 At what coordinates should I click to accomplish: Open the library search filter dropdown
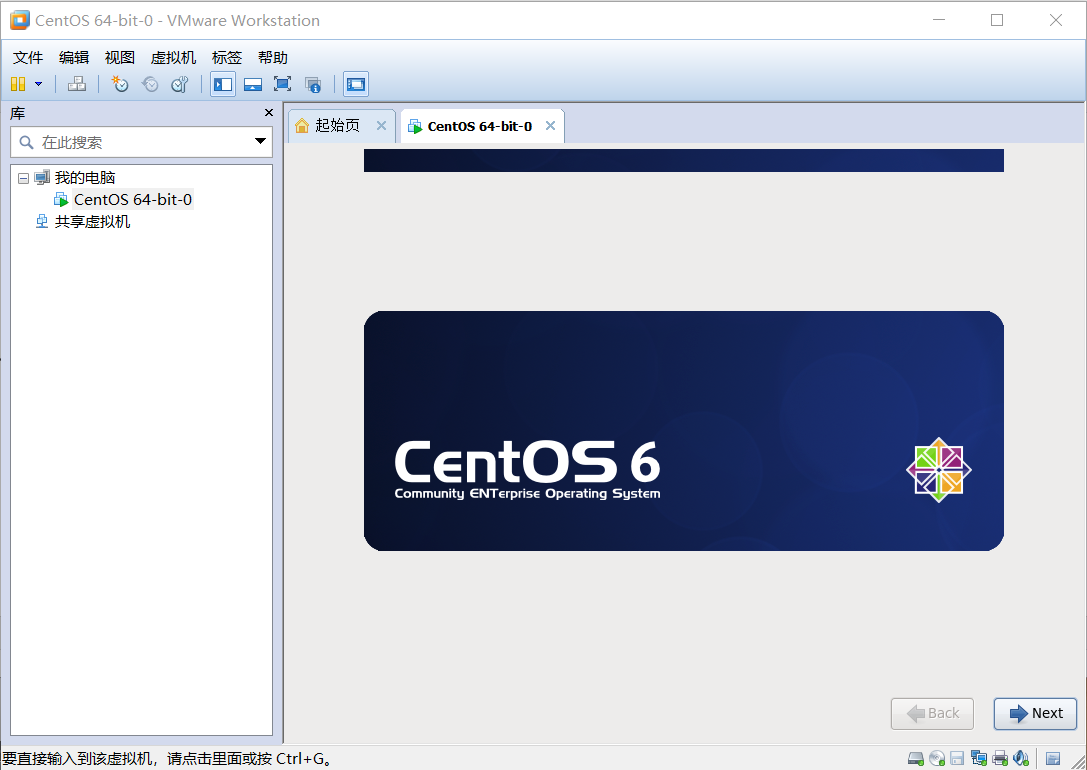click(261, 141)
